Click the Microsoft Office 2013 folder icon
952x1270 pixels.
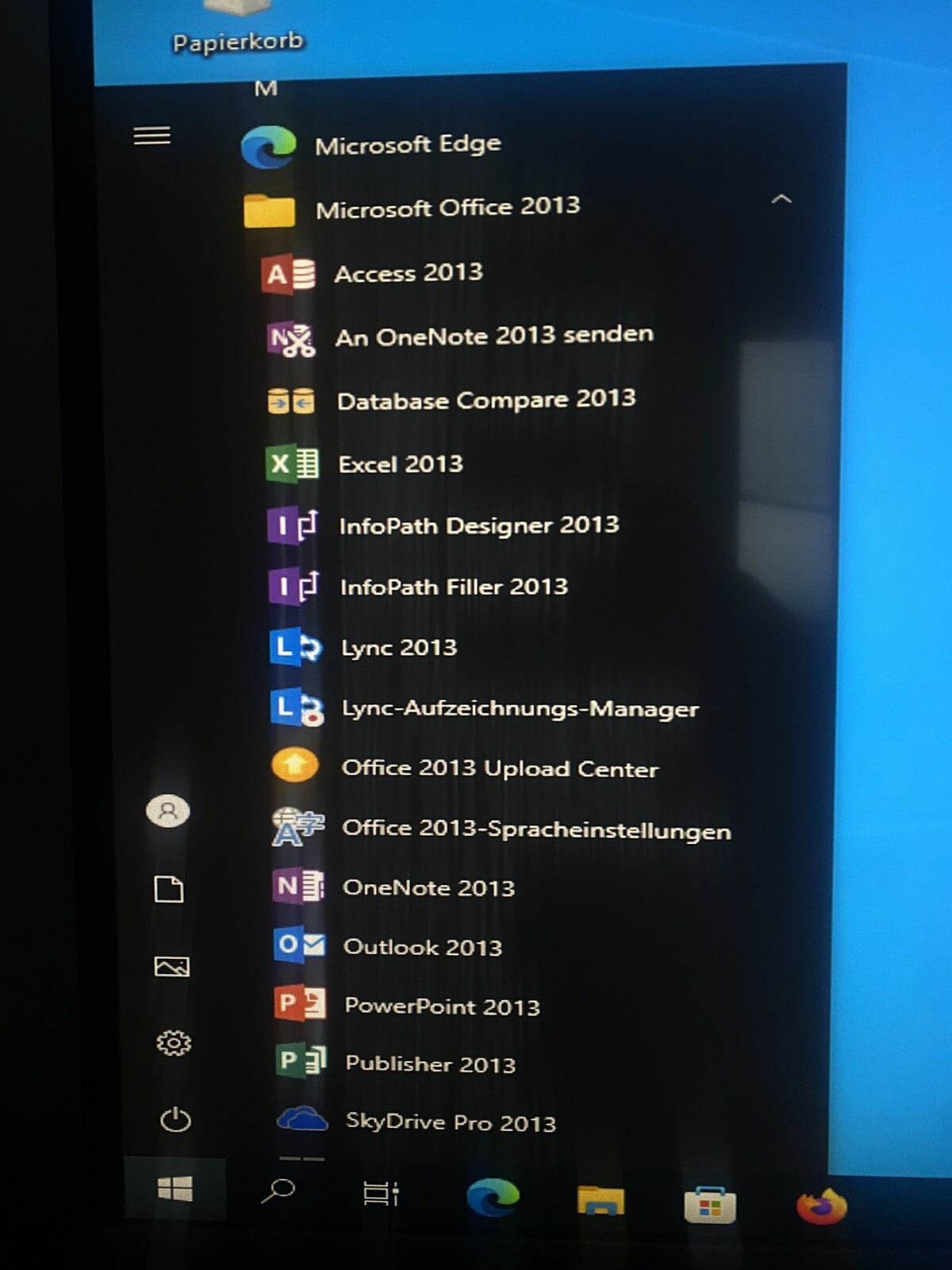(269, 210)
